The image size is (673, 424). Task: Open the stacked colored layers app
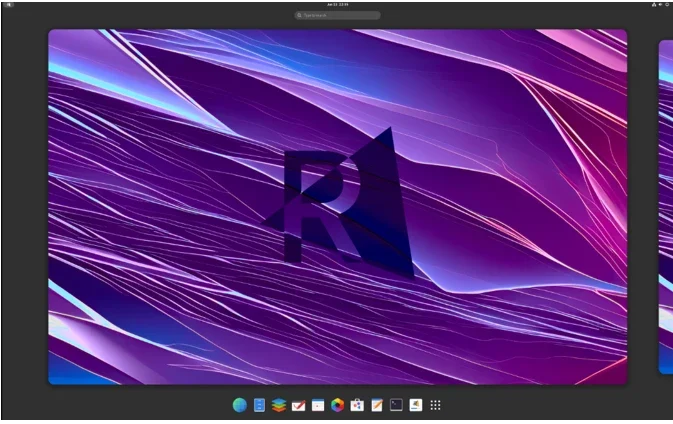[x=279, y=405]
